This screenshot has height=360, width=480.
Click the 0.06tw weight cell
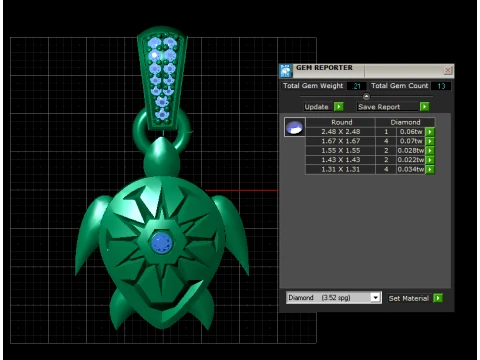[411, 132]
